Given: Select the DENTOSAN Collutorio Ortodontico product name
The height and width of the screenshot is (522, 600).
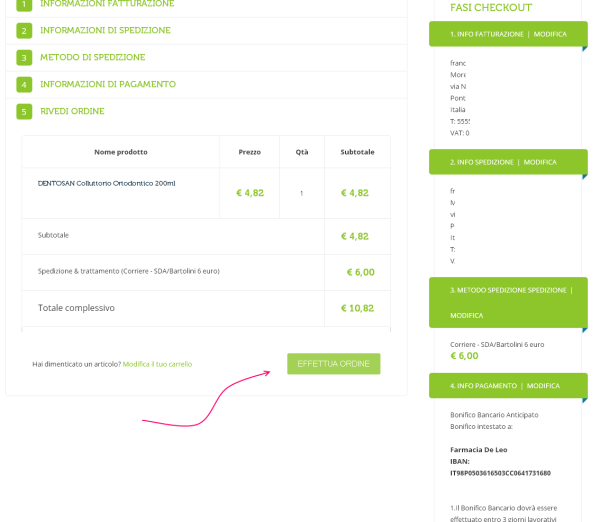Looking at the screenshot, I should pos(107,184).
